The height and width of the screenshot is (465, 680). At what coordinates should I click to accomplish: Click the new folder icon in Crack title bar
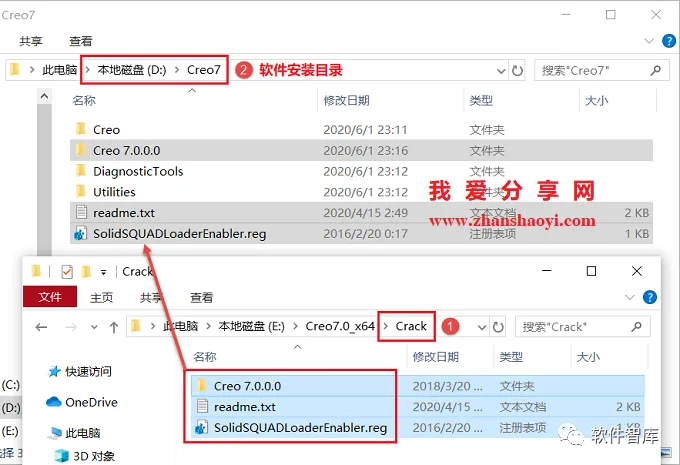(x=86, y=272)
